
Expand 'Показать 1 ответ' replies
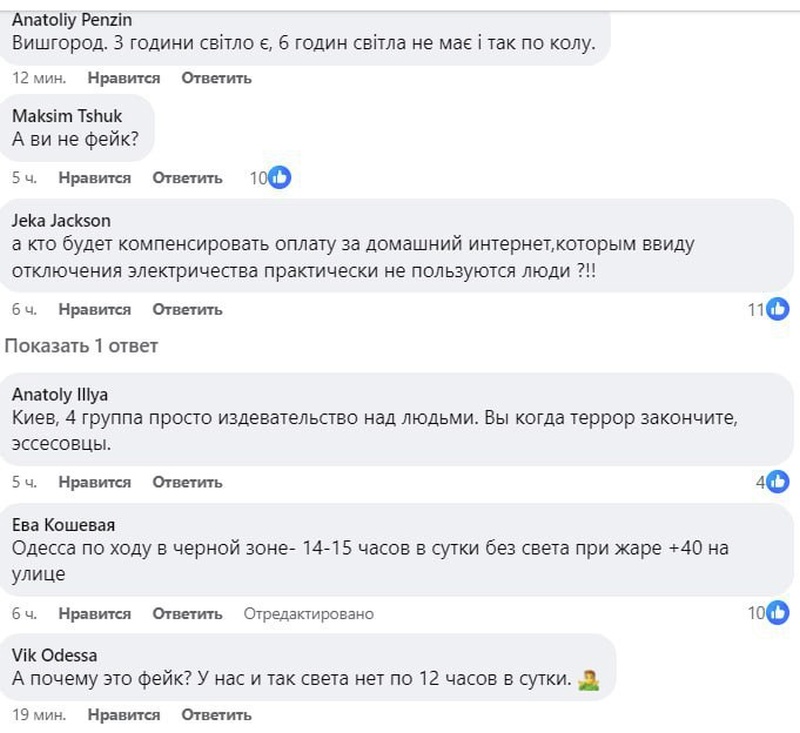pos(82,346)
